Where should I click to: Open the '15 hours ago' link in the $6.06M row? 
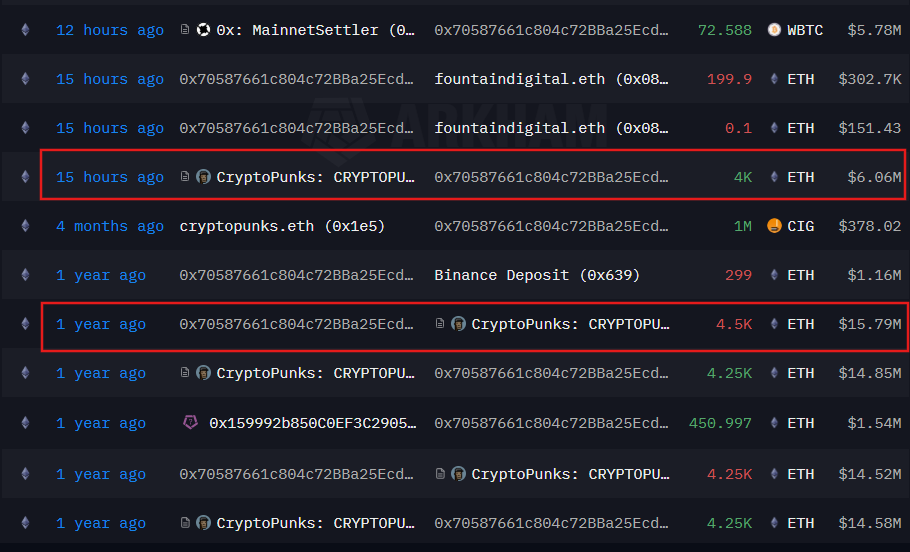(x=110, y=178)
